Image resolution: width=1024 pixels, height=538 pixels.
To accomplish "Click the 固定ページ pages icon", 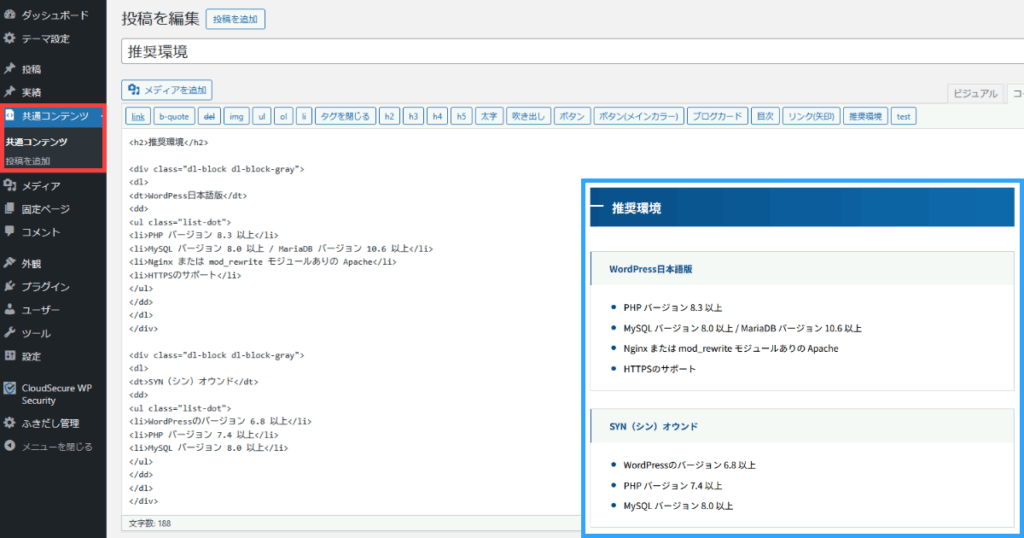I will tap(10, 209).
